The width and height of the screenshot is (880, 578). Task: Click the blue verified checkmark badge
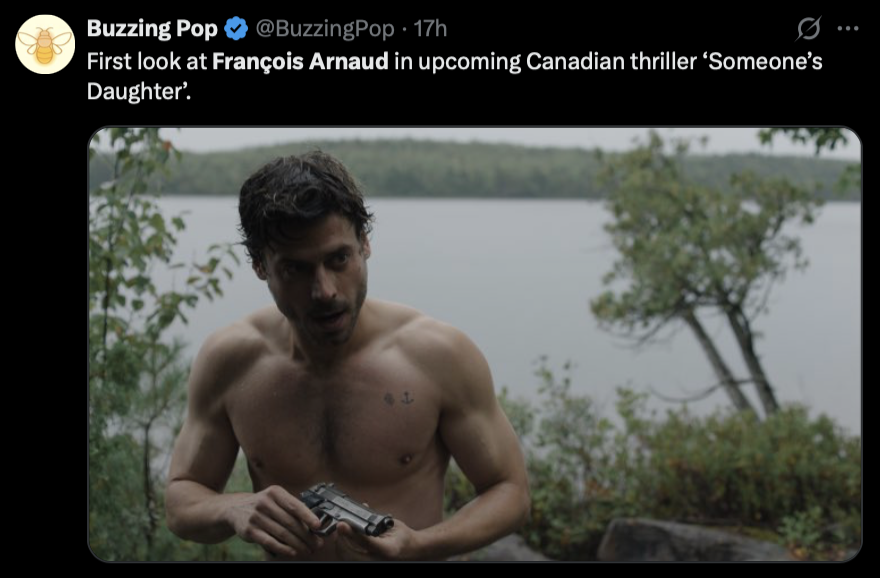point(236,29)
